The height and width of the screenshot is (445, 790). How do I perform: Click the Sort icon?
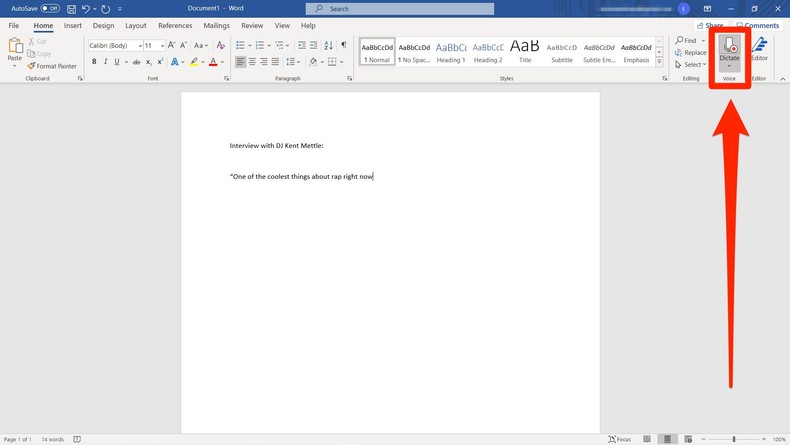(328, 45)
